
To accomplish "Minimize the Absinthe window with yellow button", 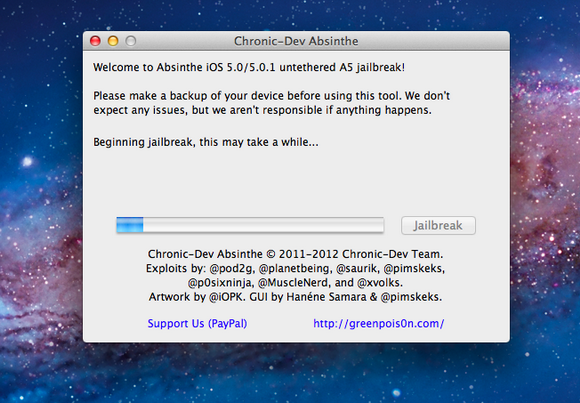I will tap(113, 41).
